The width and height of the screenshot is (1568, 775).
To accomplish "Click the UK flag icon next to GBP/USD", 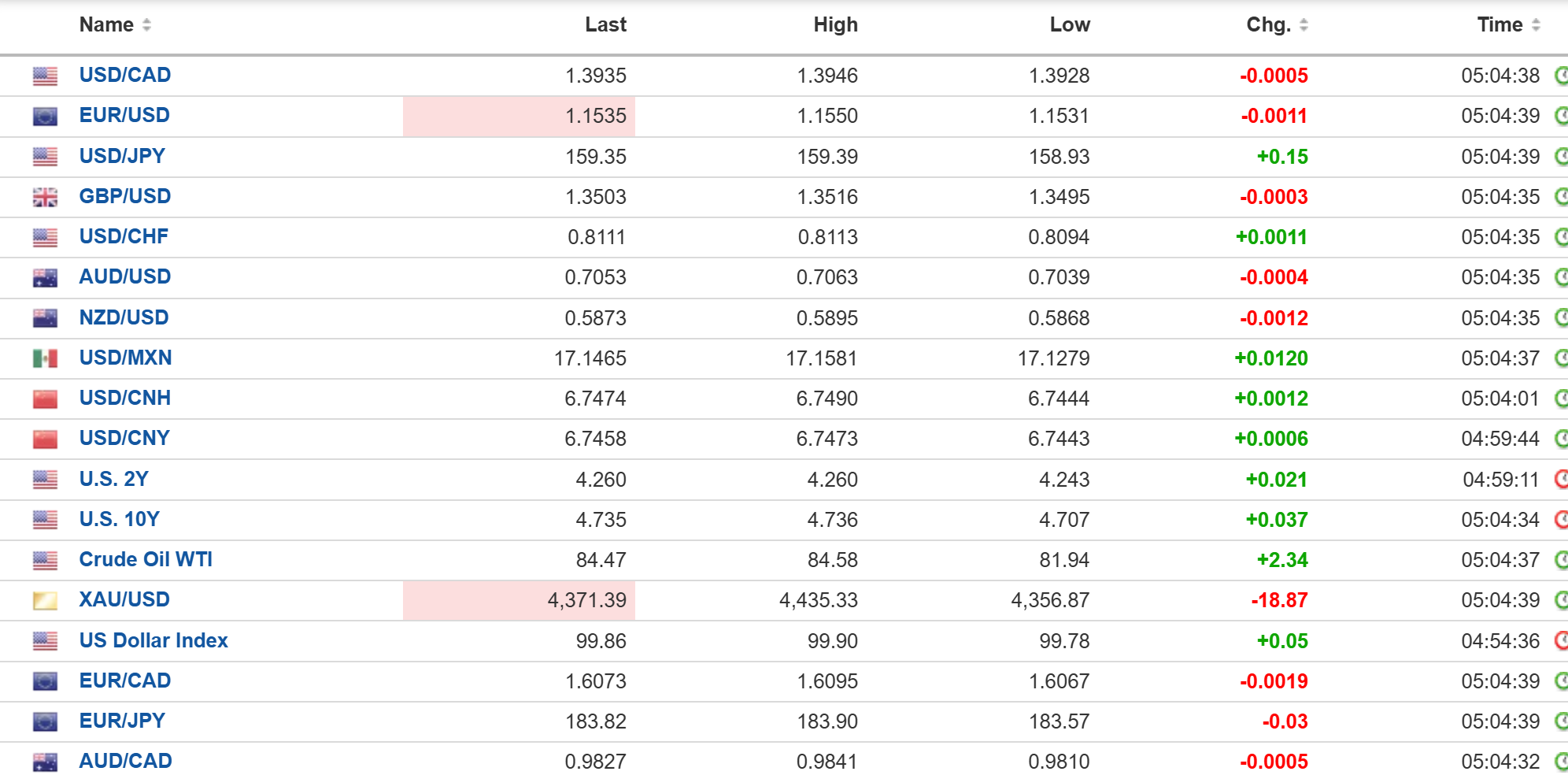I will 45,198.
